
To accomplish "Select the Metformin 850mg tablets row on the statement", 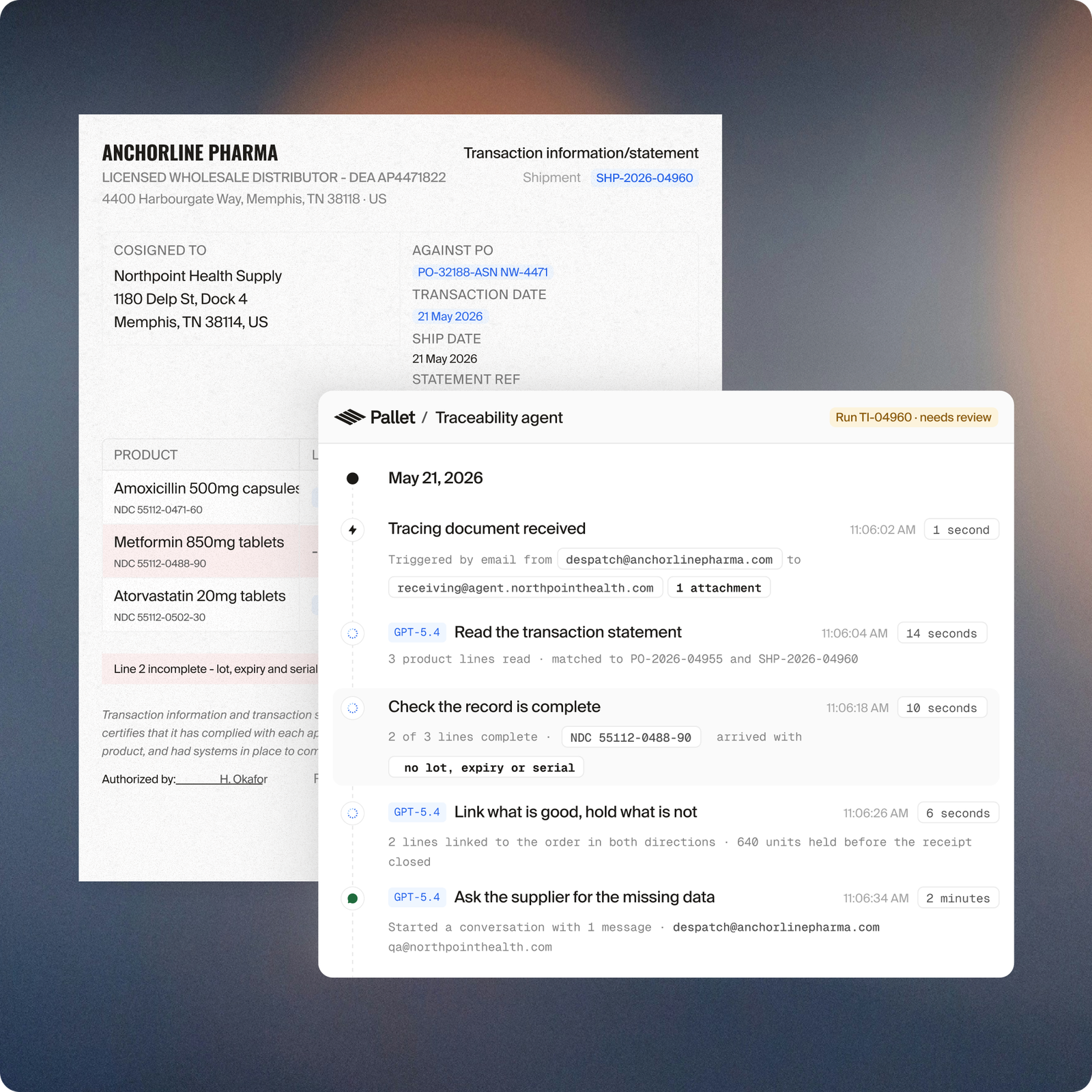I will 210,551.
